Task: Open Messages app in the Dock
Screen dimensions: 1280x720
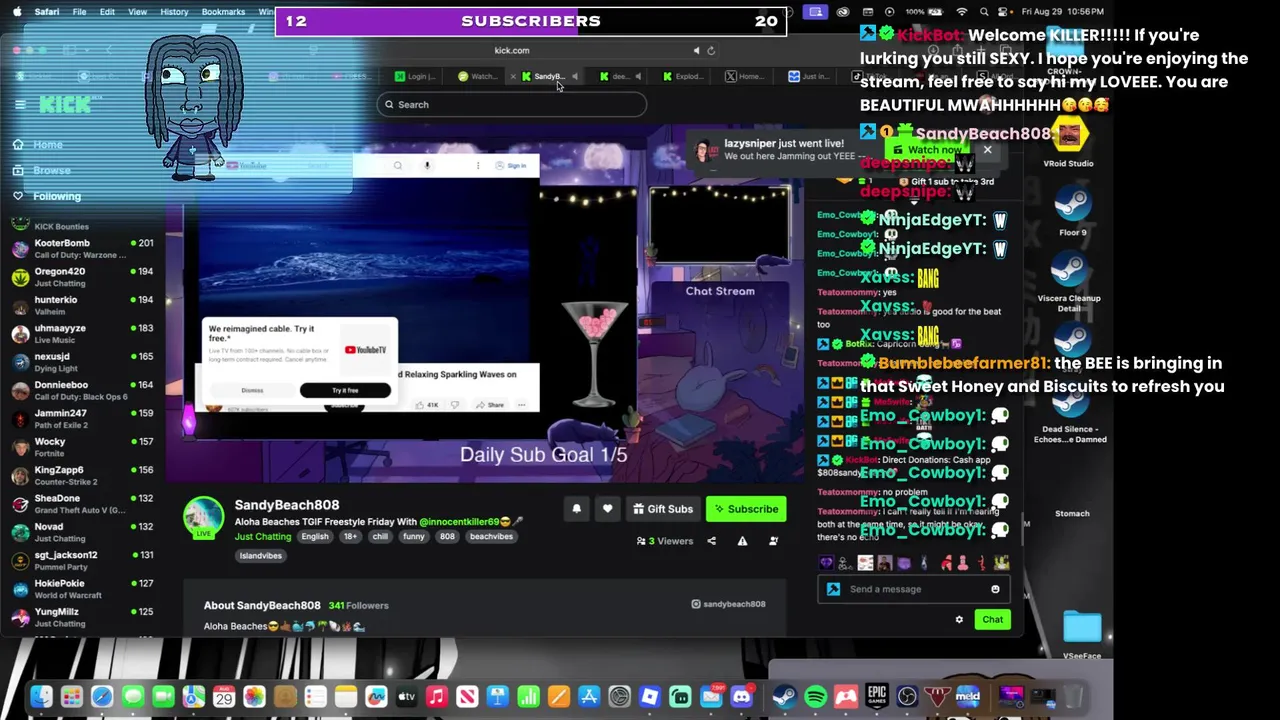Action: pyautogui.click(x=133, y=697)
